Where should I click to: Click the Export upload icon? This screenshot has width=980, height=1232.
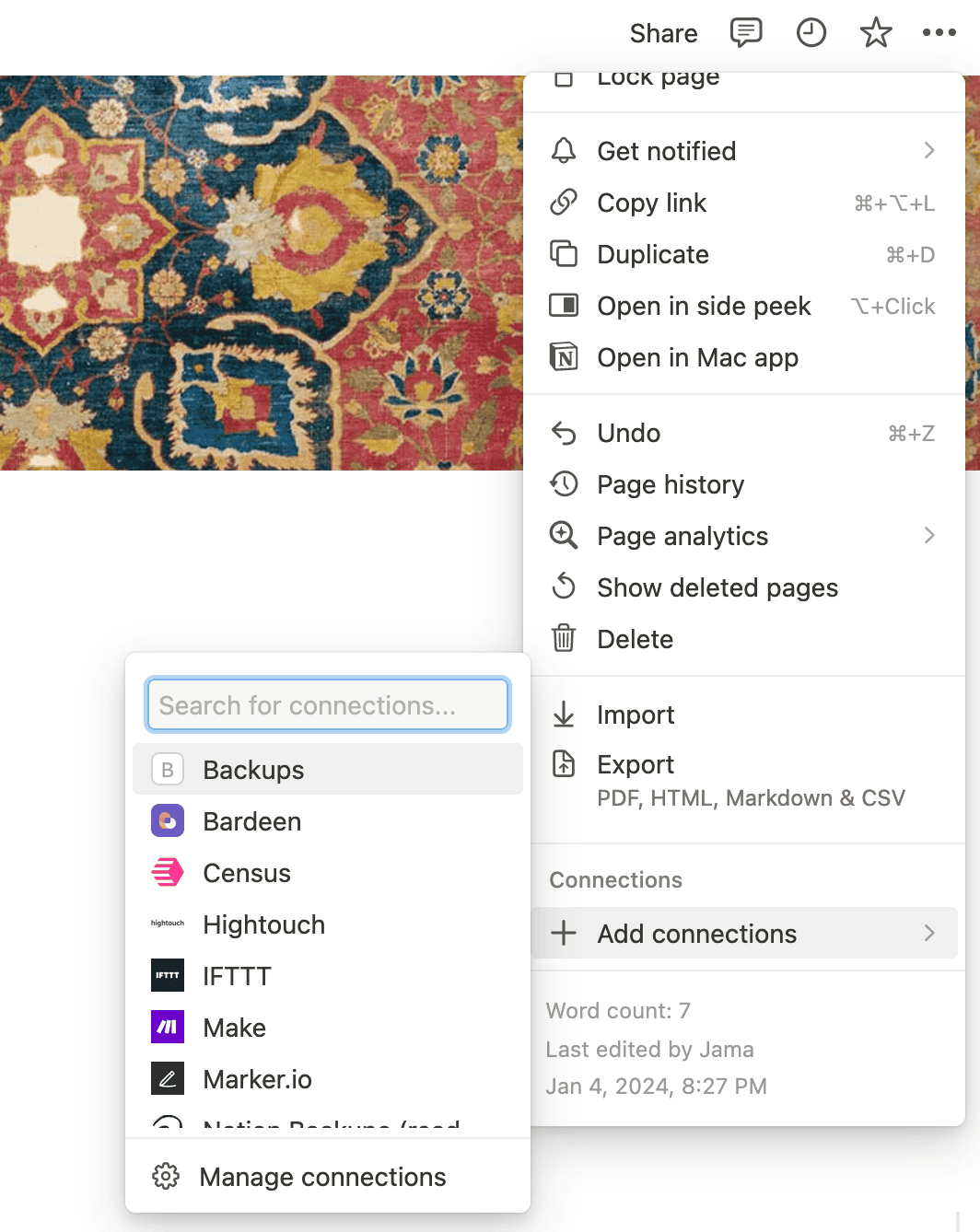(564, 764)
